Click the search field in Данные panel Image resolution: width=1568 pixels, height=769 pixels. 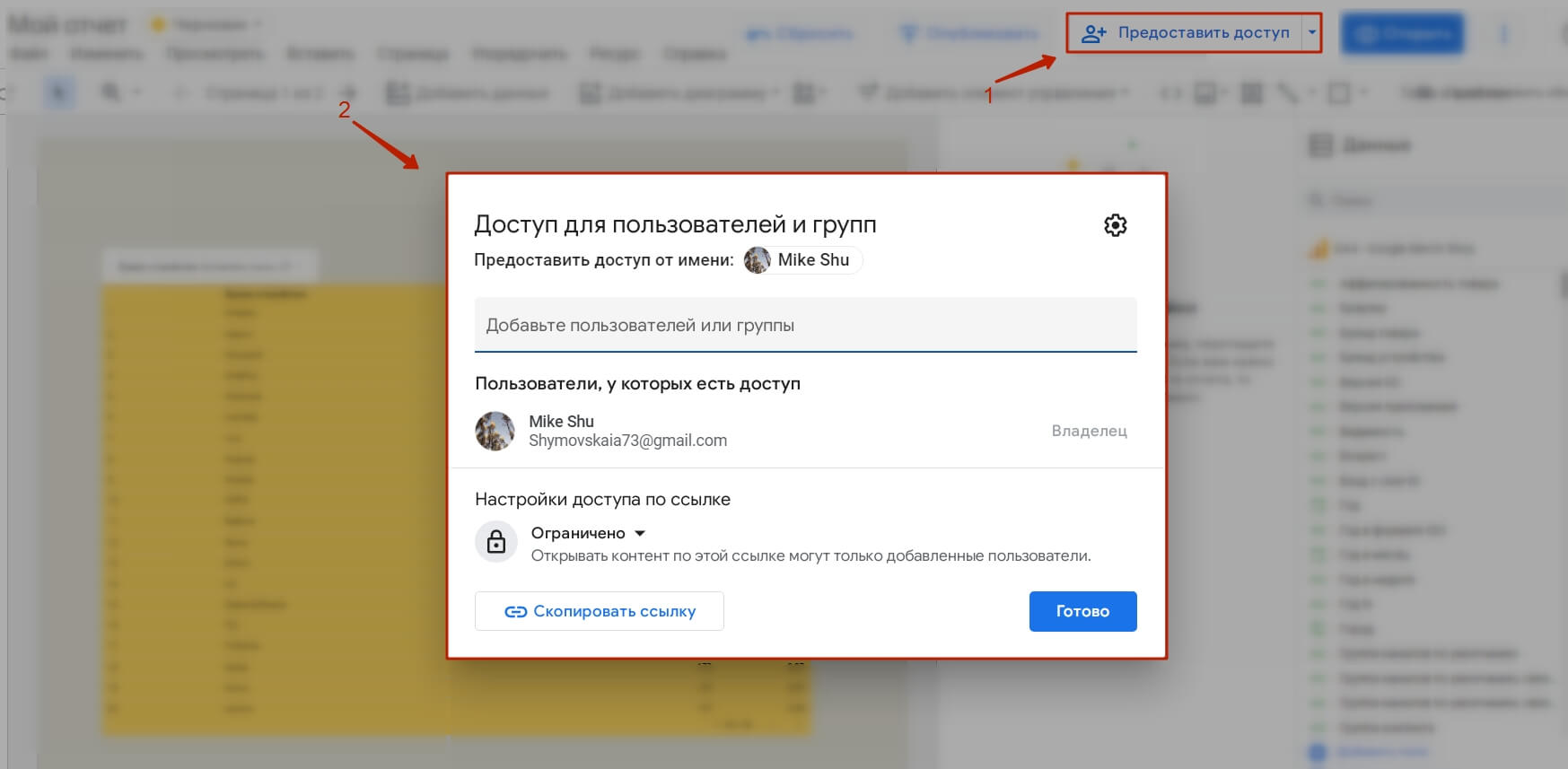(x=1432, y=200)
